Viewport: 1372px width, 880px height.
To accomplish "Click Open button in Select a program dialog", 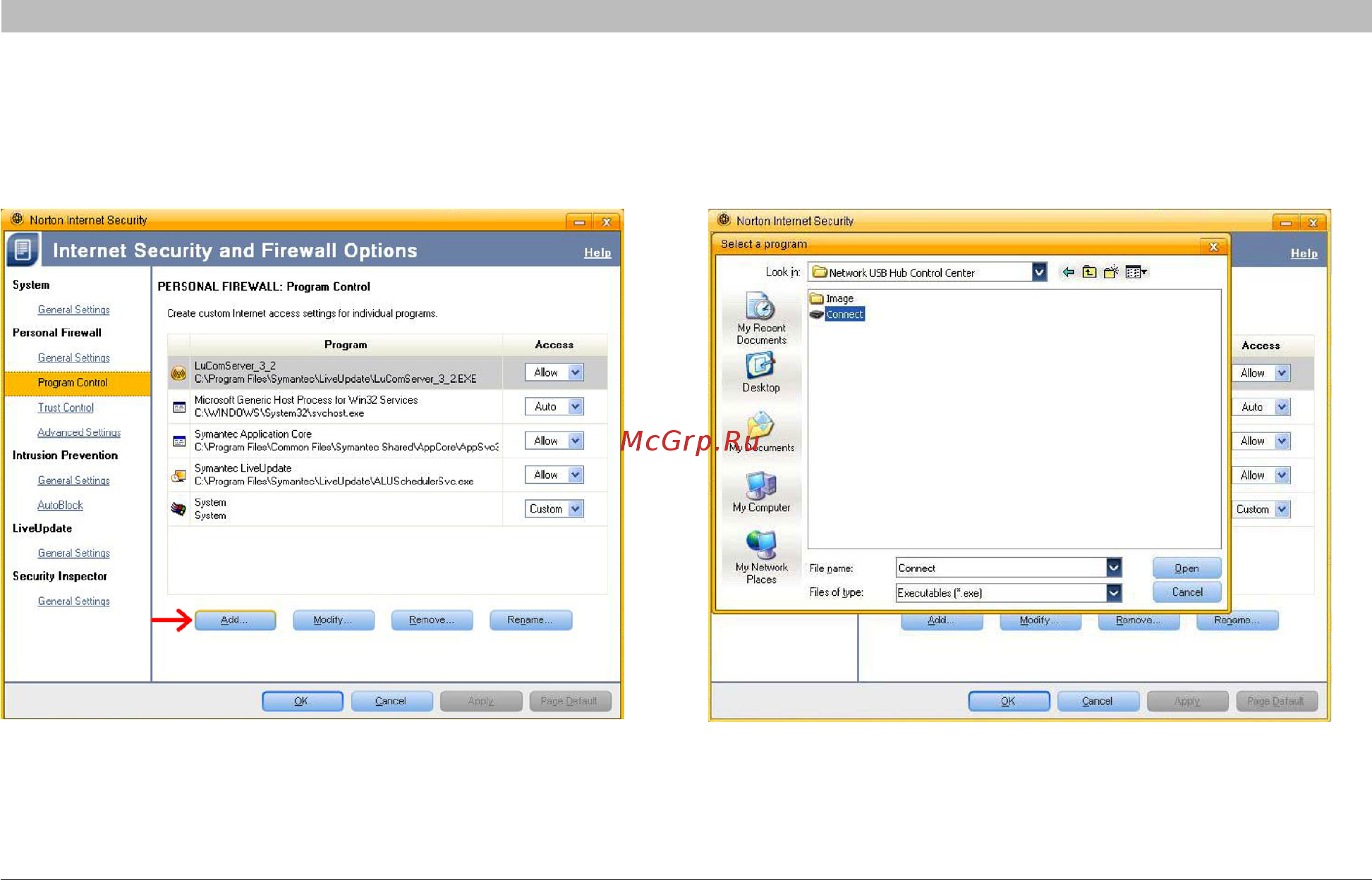I will (x=1186, y=568).
